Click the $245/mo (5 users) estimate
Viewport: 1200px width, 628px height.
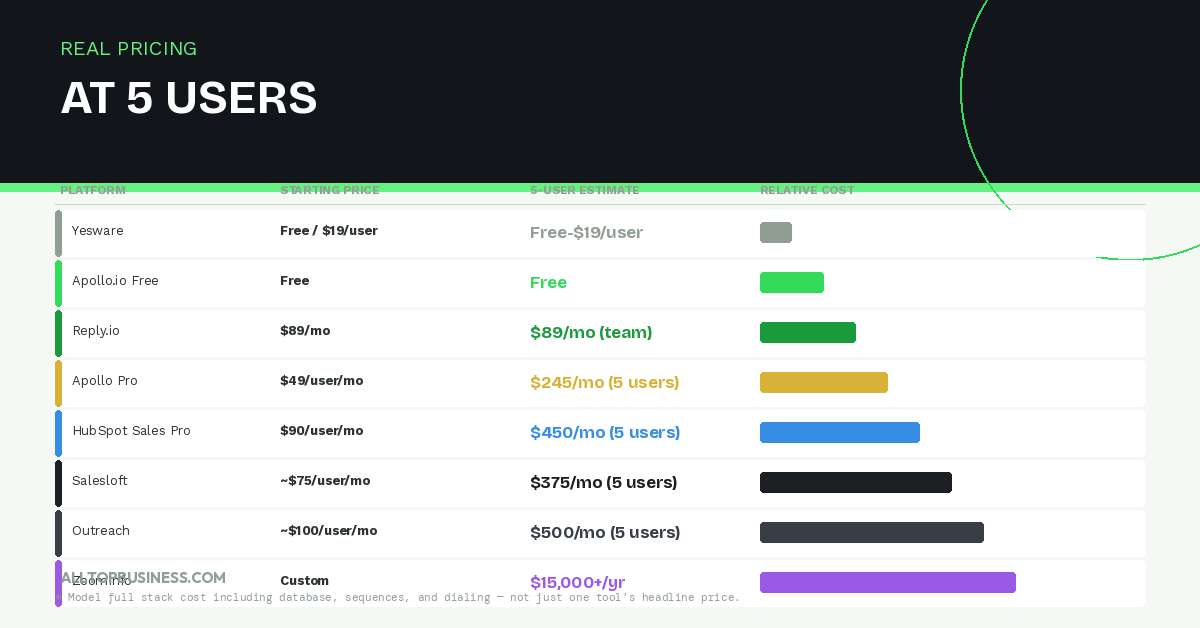coord(605,383)
